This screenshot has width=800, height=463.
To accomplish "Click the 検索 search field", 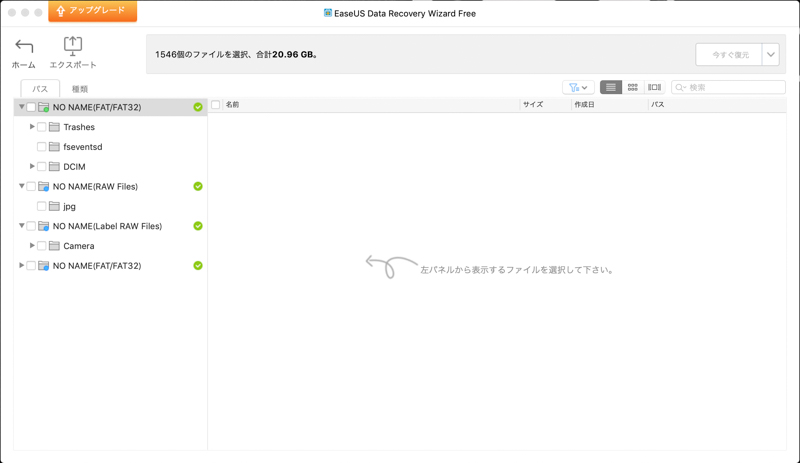I will pyautogui.click(x=728, y=87).
